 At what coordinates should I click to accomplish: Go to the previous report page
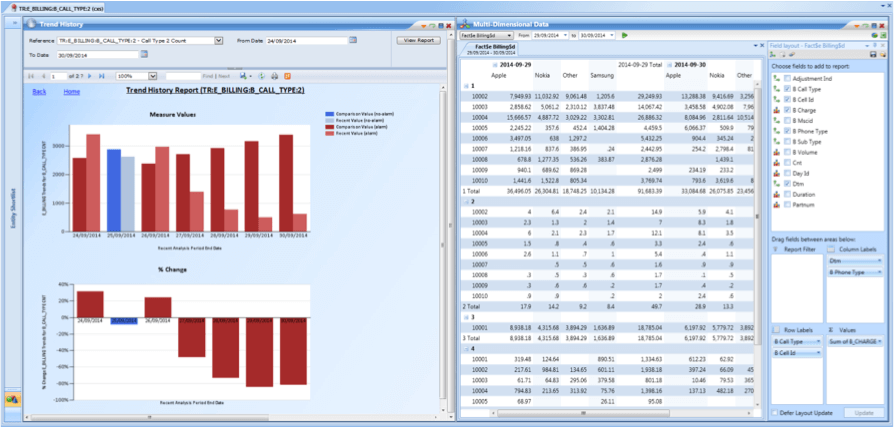point(42,76)
